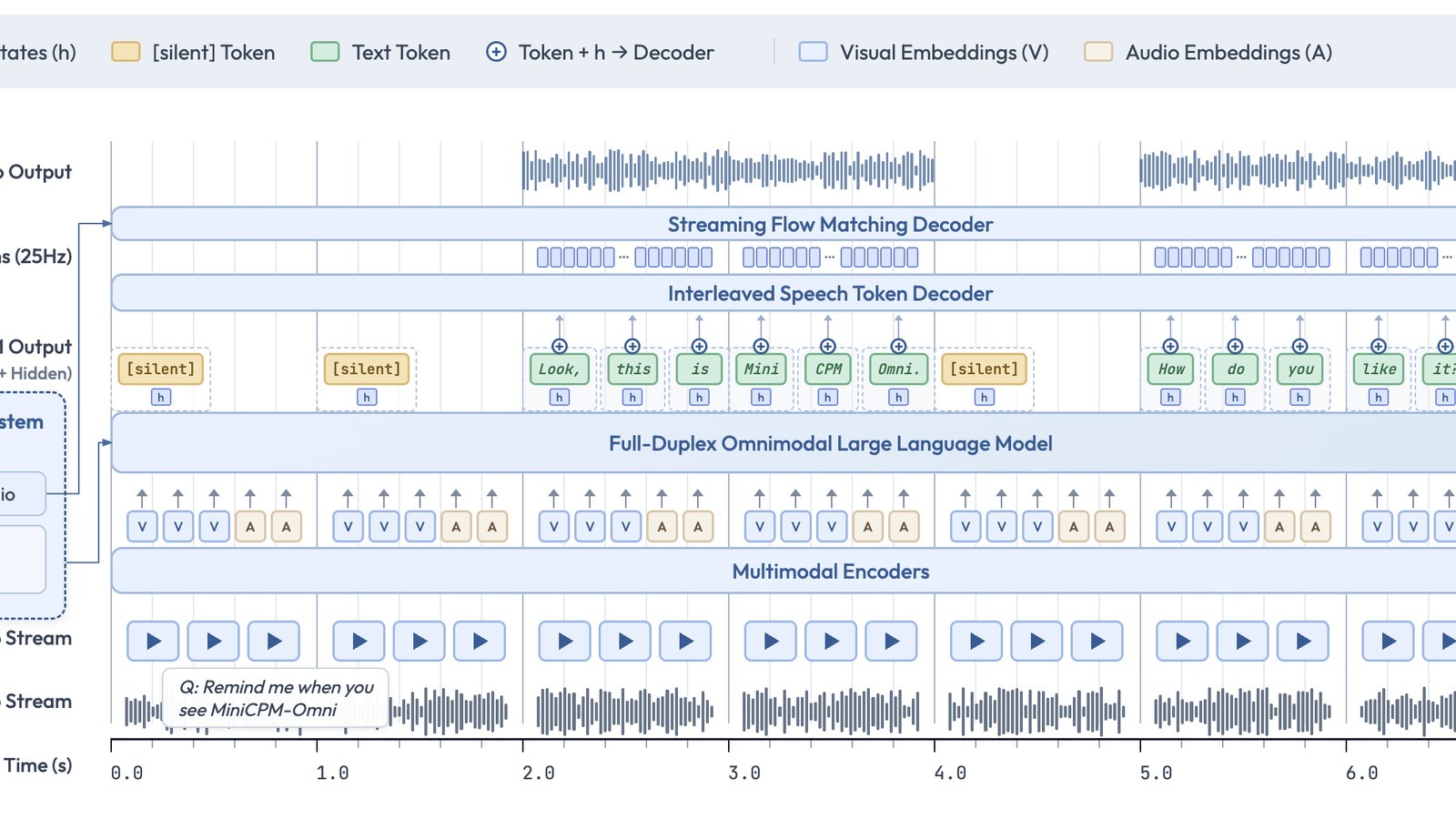Click the 'Time (s)' axis label
This screenshot has height=819, width=1456.
(37, 765)
